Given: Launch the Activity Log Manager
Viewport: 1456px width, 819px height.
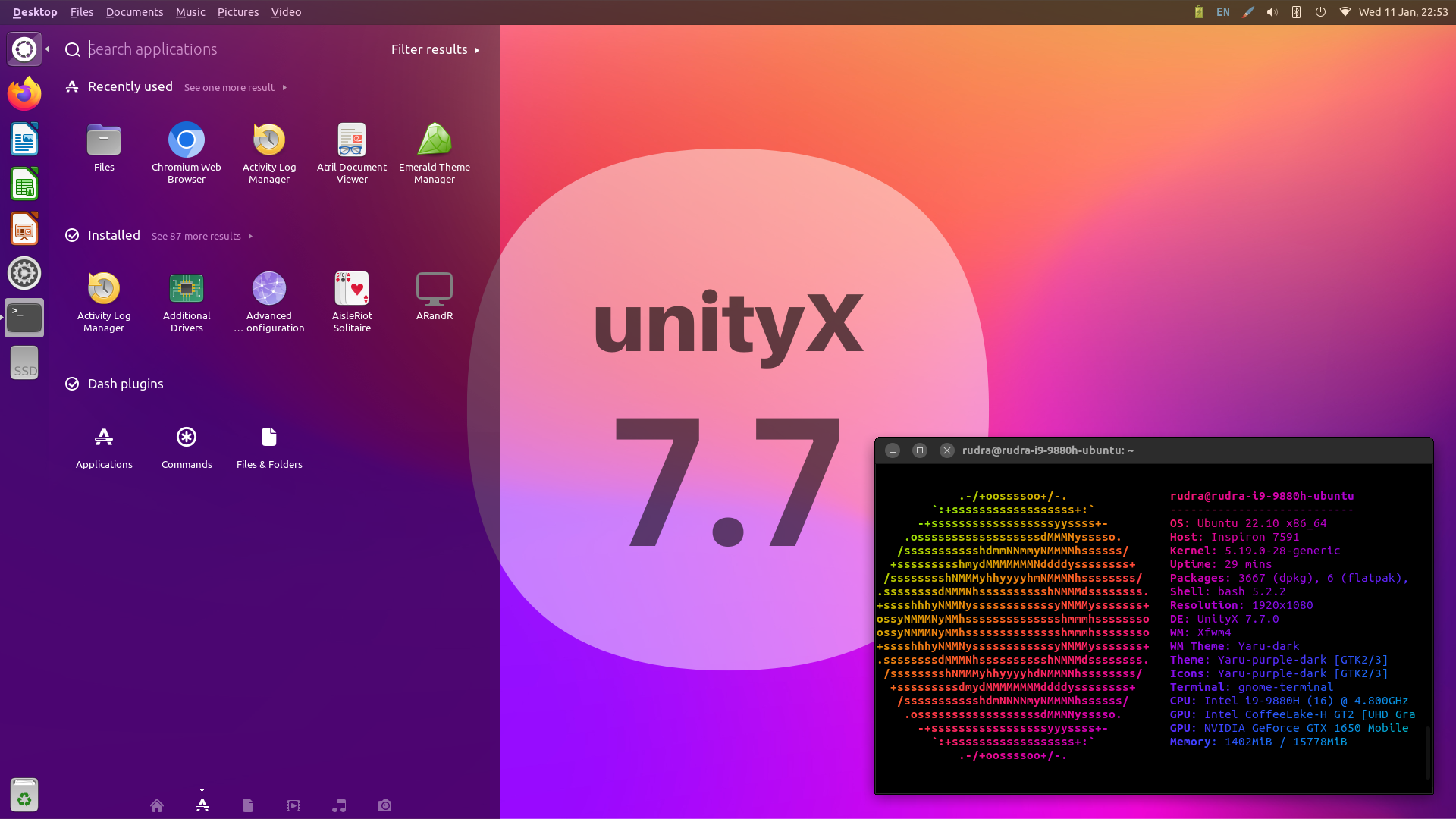Looking at the screenshot, I should click(x=268, y=148).
